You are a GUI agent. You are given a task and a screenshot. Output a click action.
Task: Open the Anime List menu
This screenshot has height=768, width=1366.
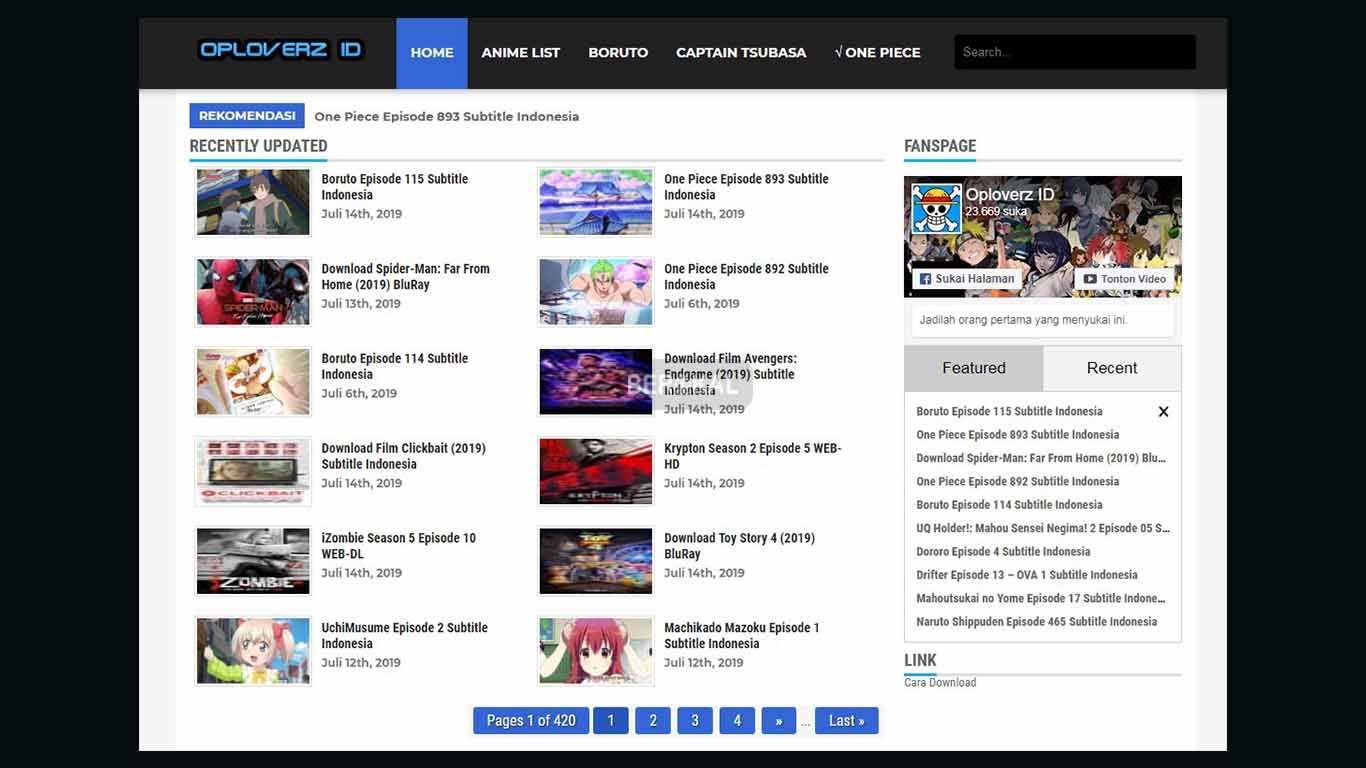point(521,53)
